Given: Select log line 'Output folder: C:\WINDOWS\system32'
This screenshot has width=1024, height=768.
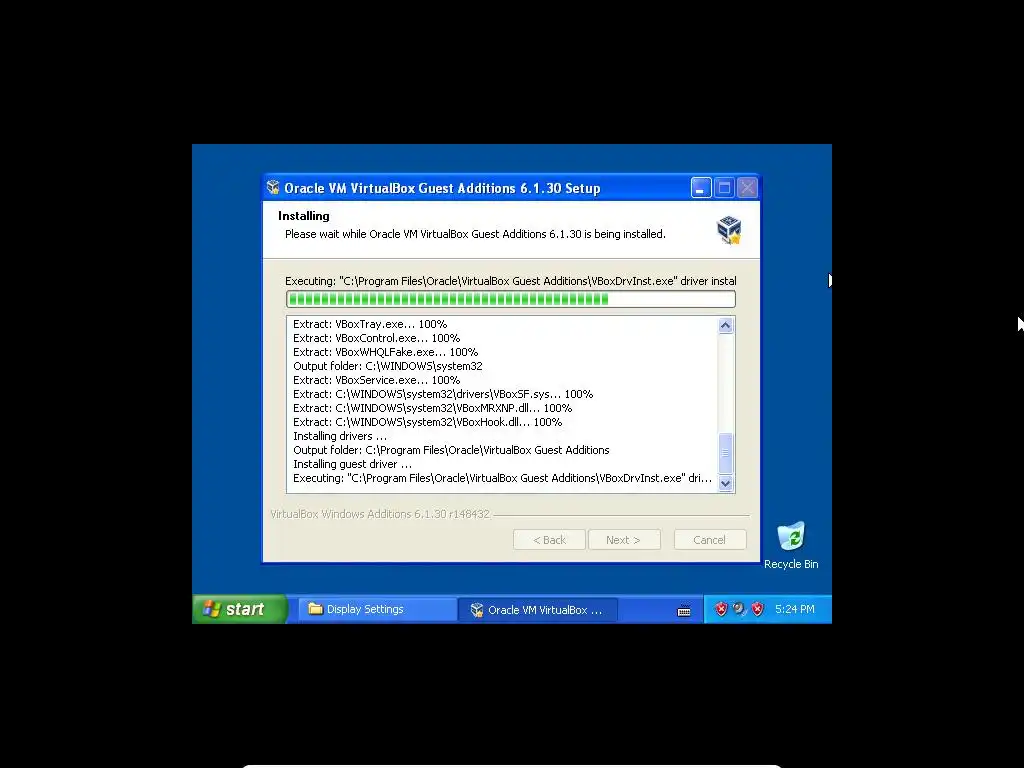Looking at the screenshot, I should pyautogui.click(x=387, y=366).
